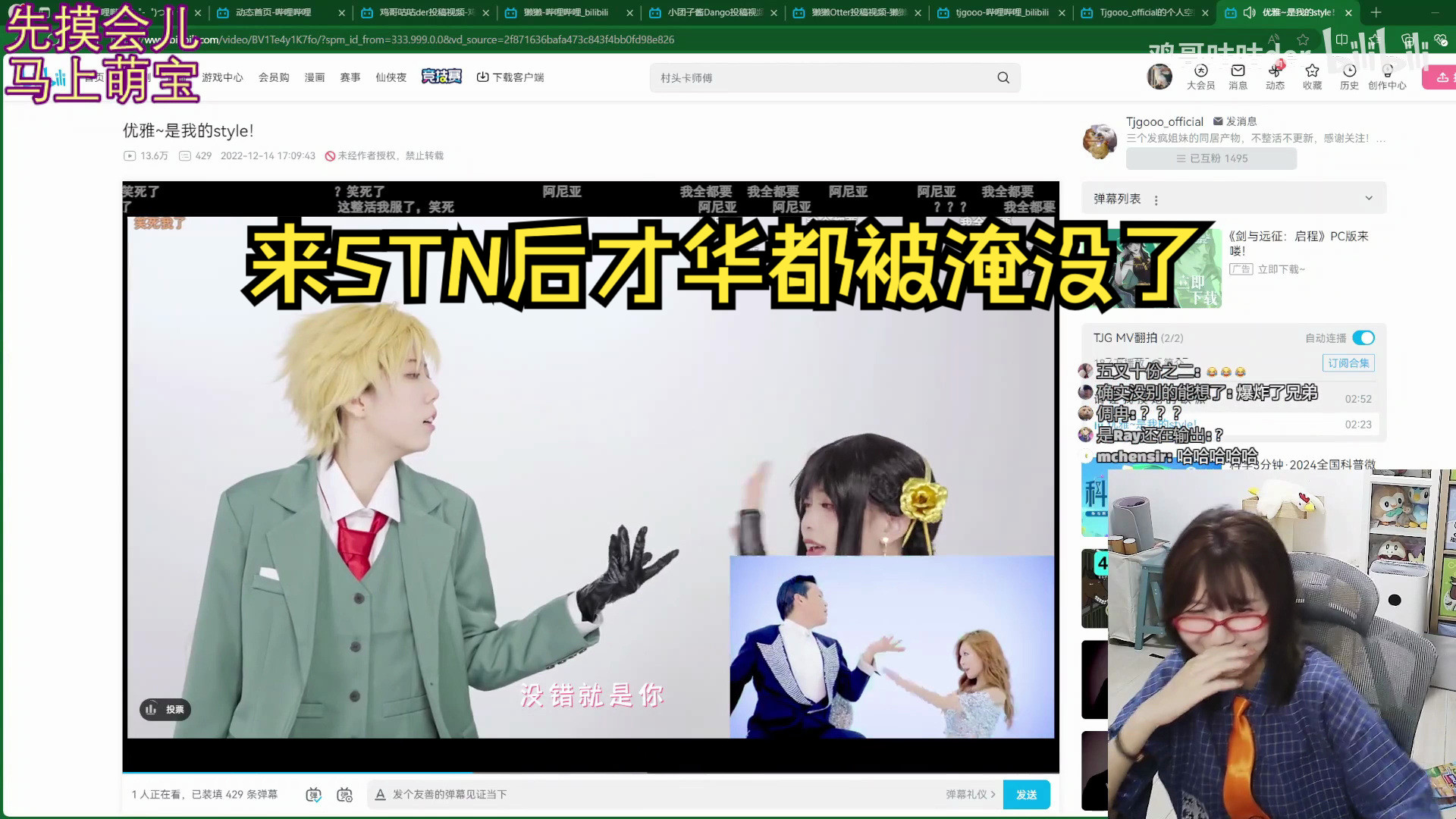This screenshot has width=1456, height=819.
Task: Click the 立即下载~ ad link
Action: pos(1281,269)
